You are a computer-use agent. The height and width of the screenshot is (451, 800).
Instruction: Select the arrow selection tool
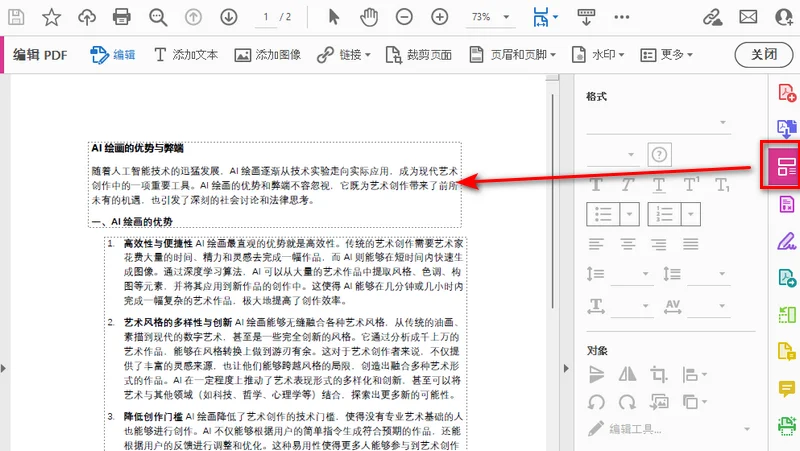[x=334, y=17]
